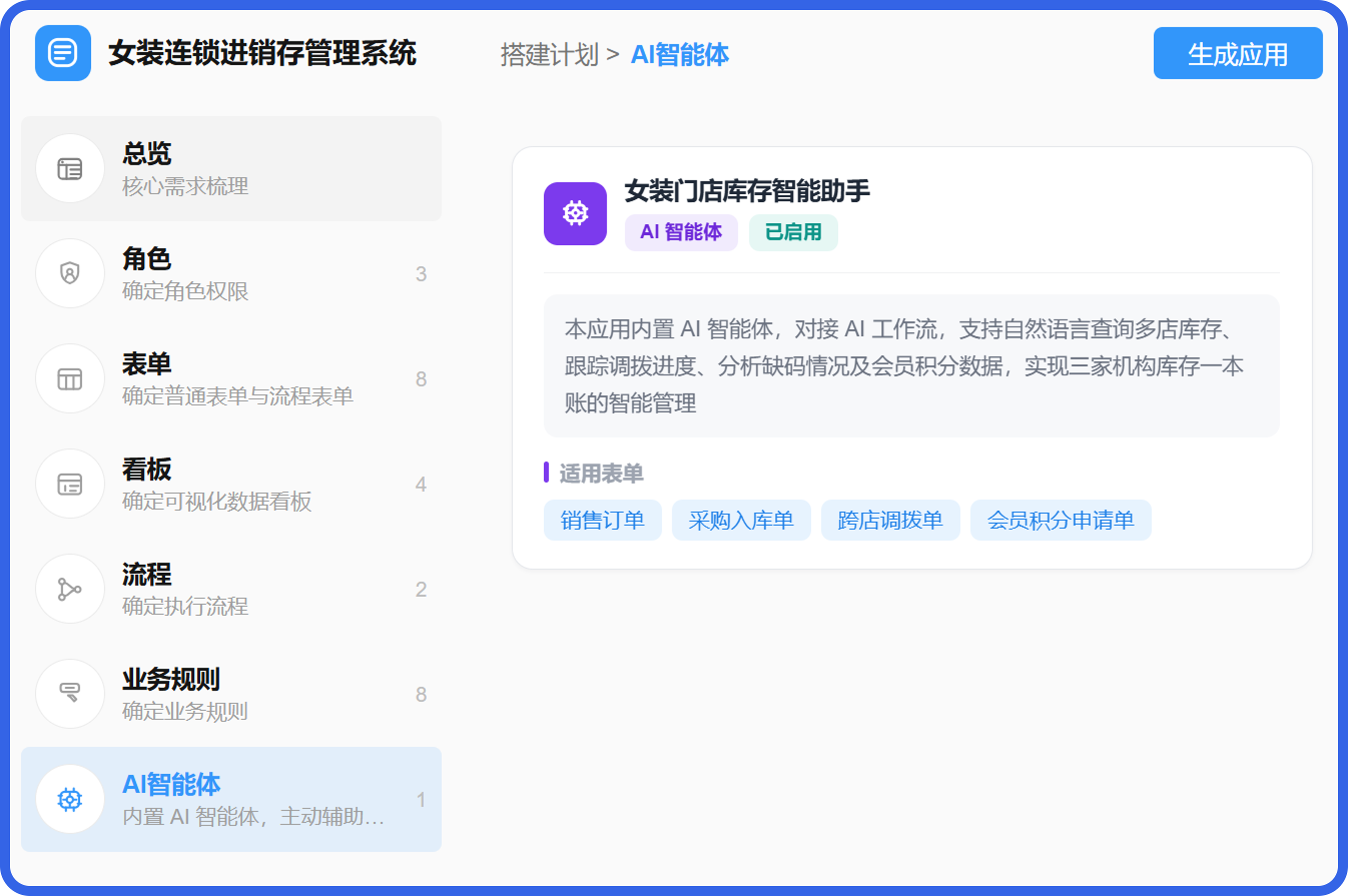Image resolution: width=1348 pixels, height=896 pixels.
Task: Click the agent description paragraph
Action: pyautogui.click(x=911, y=366)
